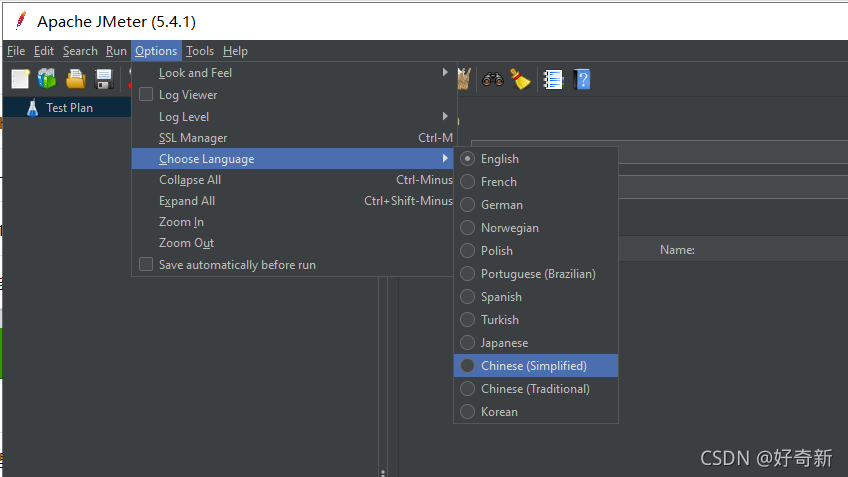Open the Function Helper list icon

tap(553, 80)
